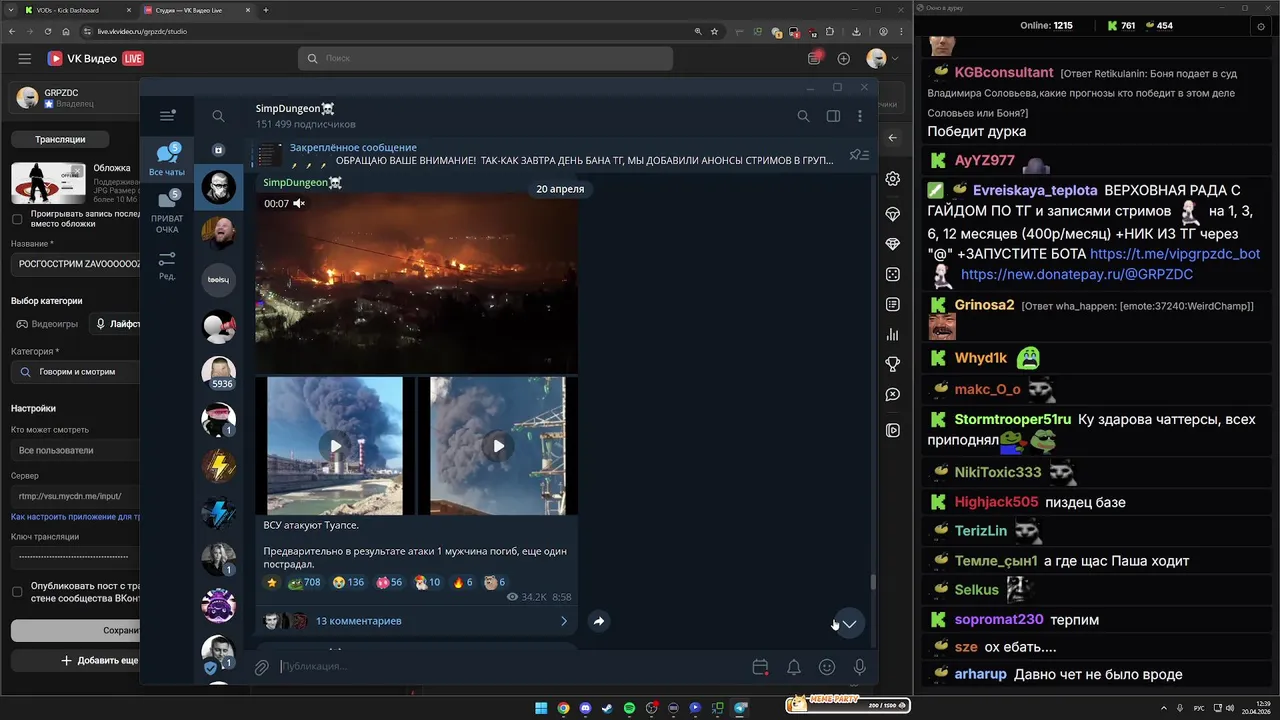Play the left smoke video
1280x720 pixels.
(x=335, y=446)
